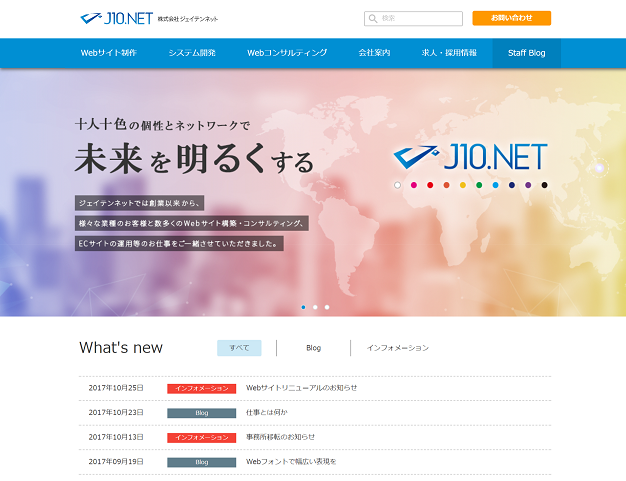Click the 株式会社ジェイテンネット company name text
Image resolution: width=626 pixels, height=481 pixels.
point(188,19)
